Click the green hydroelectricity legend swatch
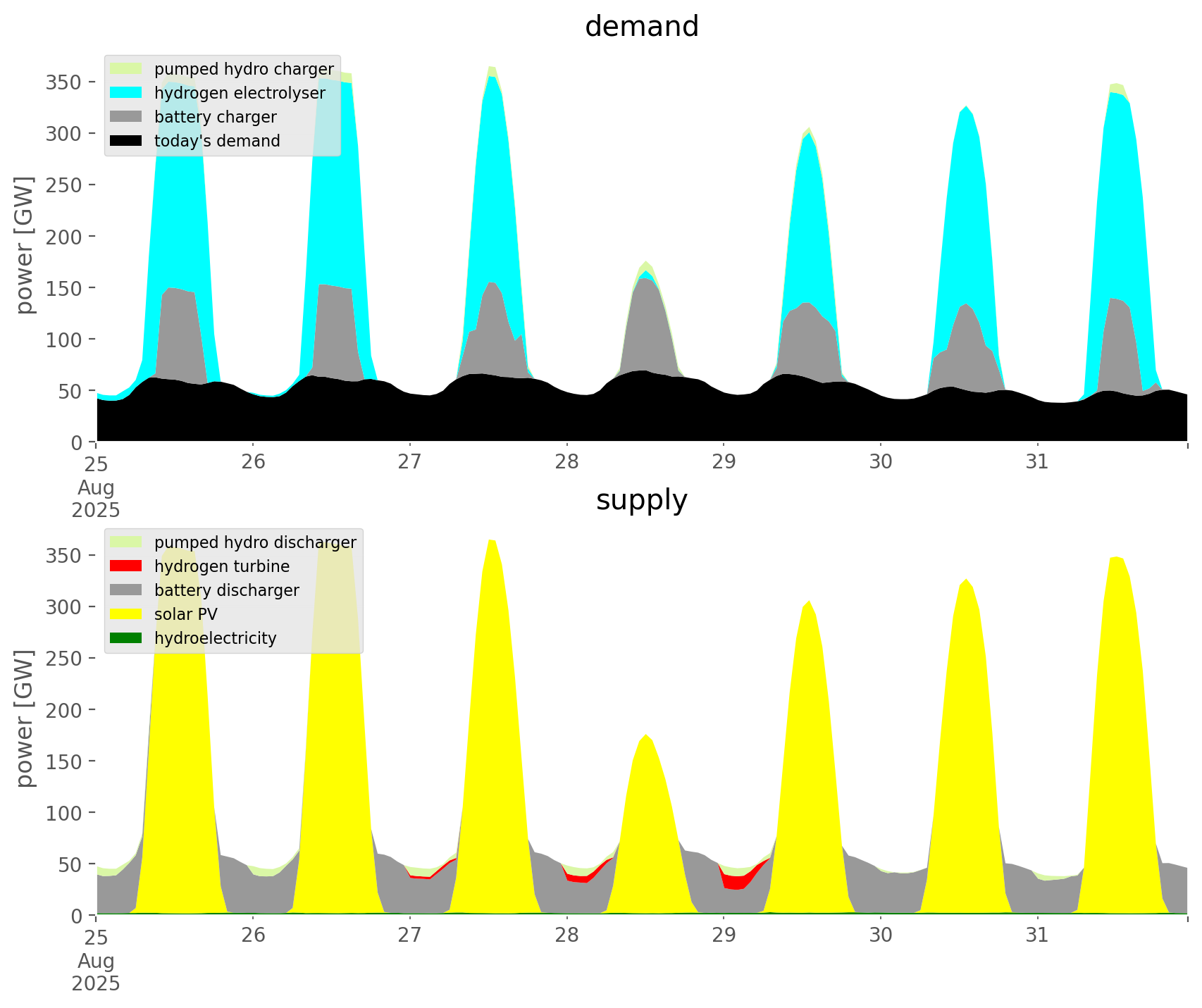1202x1008 pixels. coord(127,638)
